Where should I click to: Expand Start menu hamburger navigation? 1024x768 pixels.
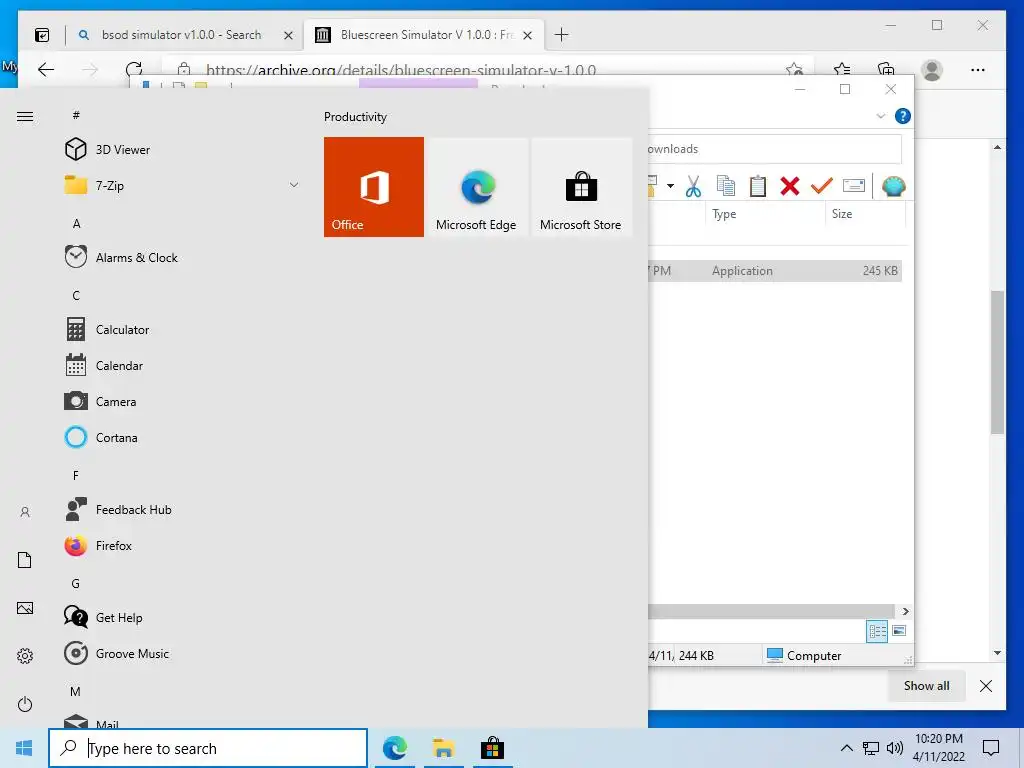point(25,117)
